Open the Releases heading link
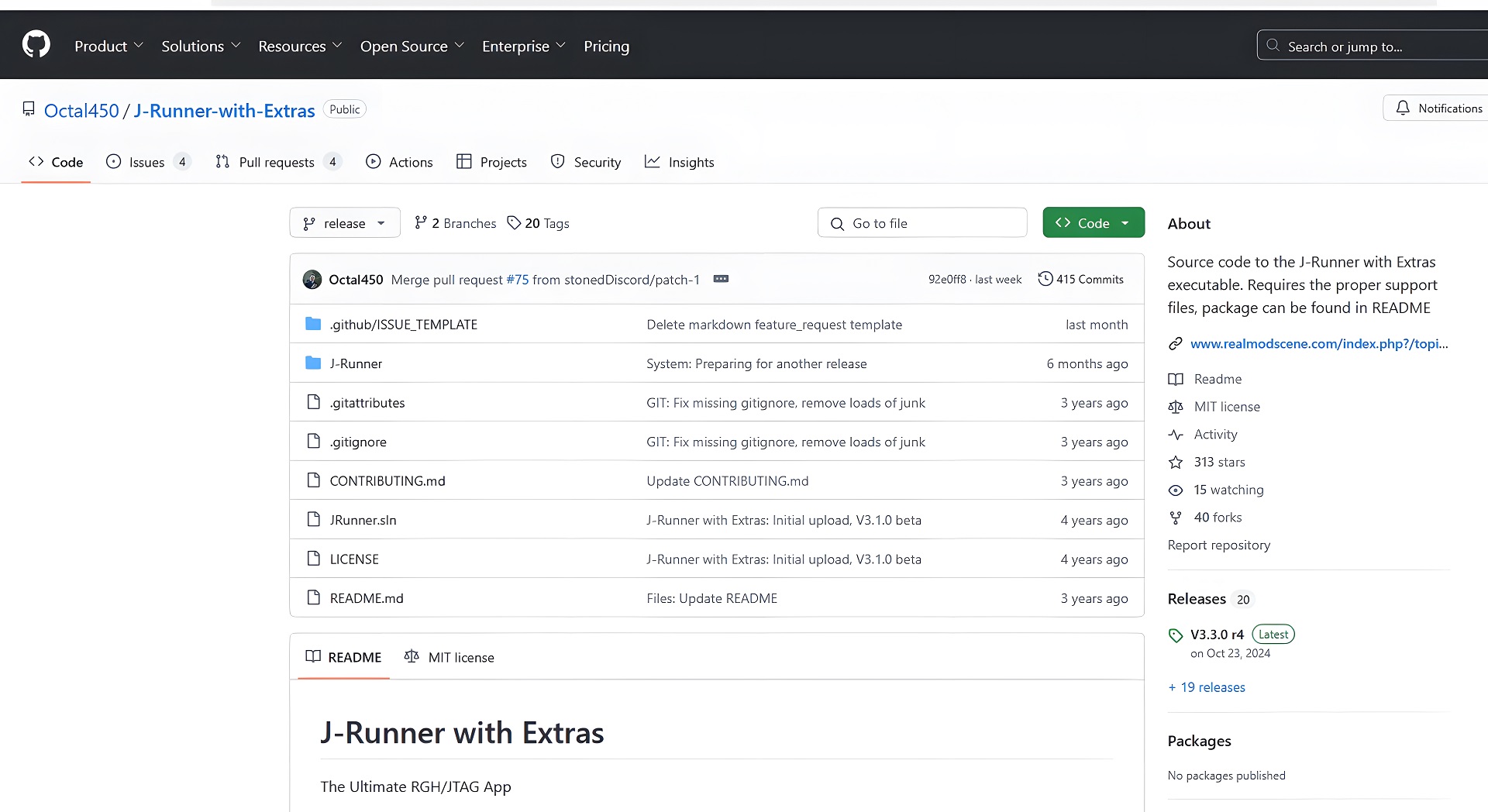Image resolution: width=1488 pixels, height=812 pixels. (x=1197, y=599)
